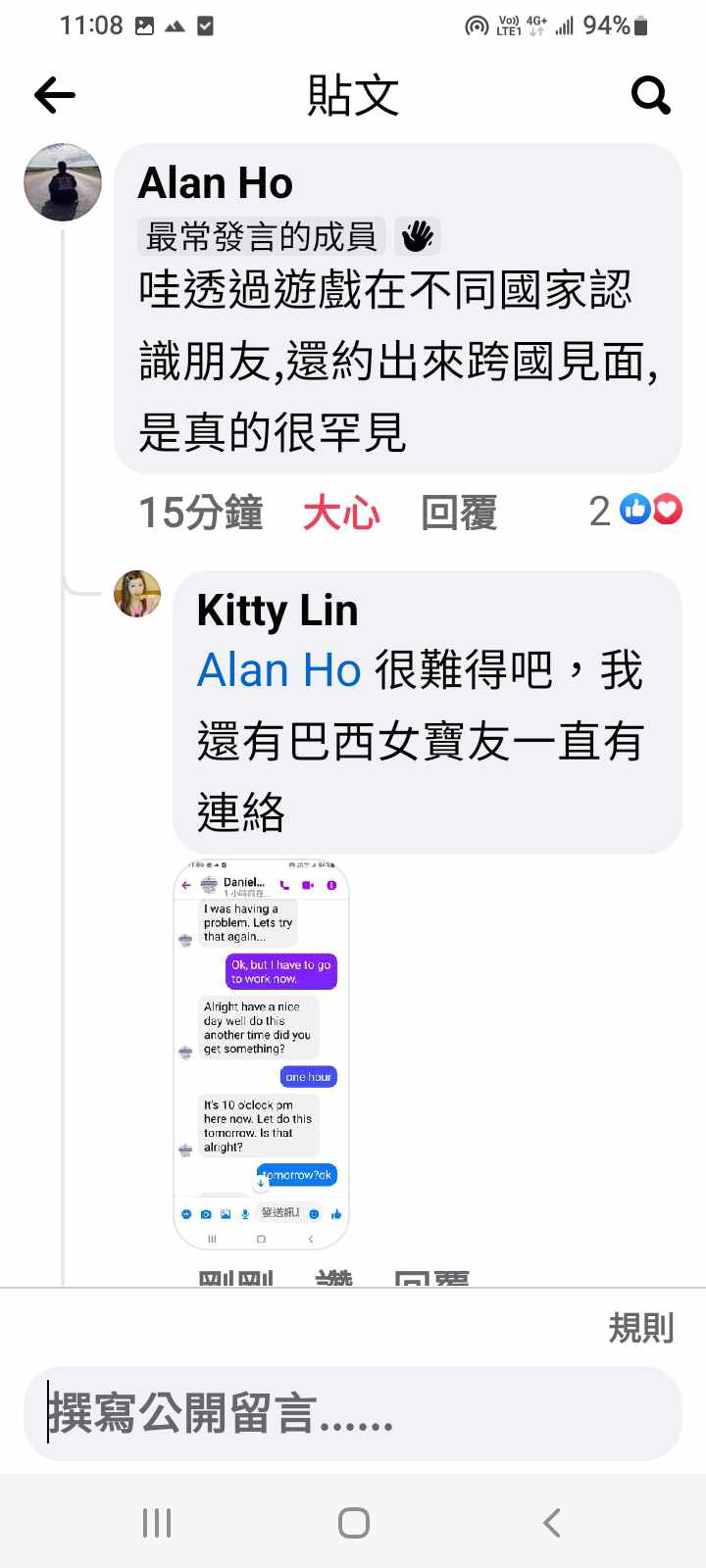Image resolution: width=706 pixels, height=1568 pixels.
Task: Tap the back arrow icon
Action: 55,95
